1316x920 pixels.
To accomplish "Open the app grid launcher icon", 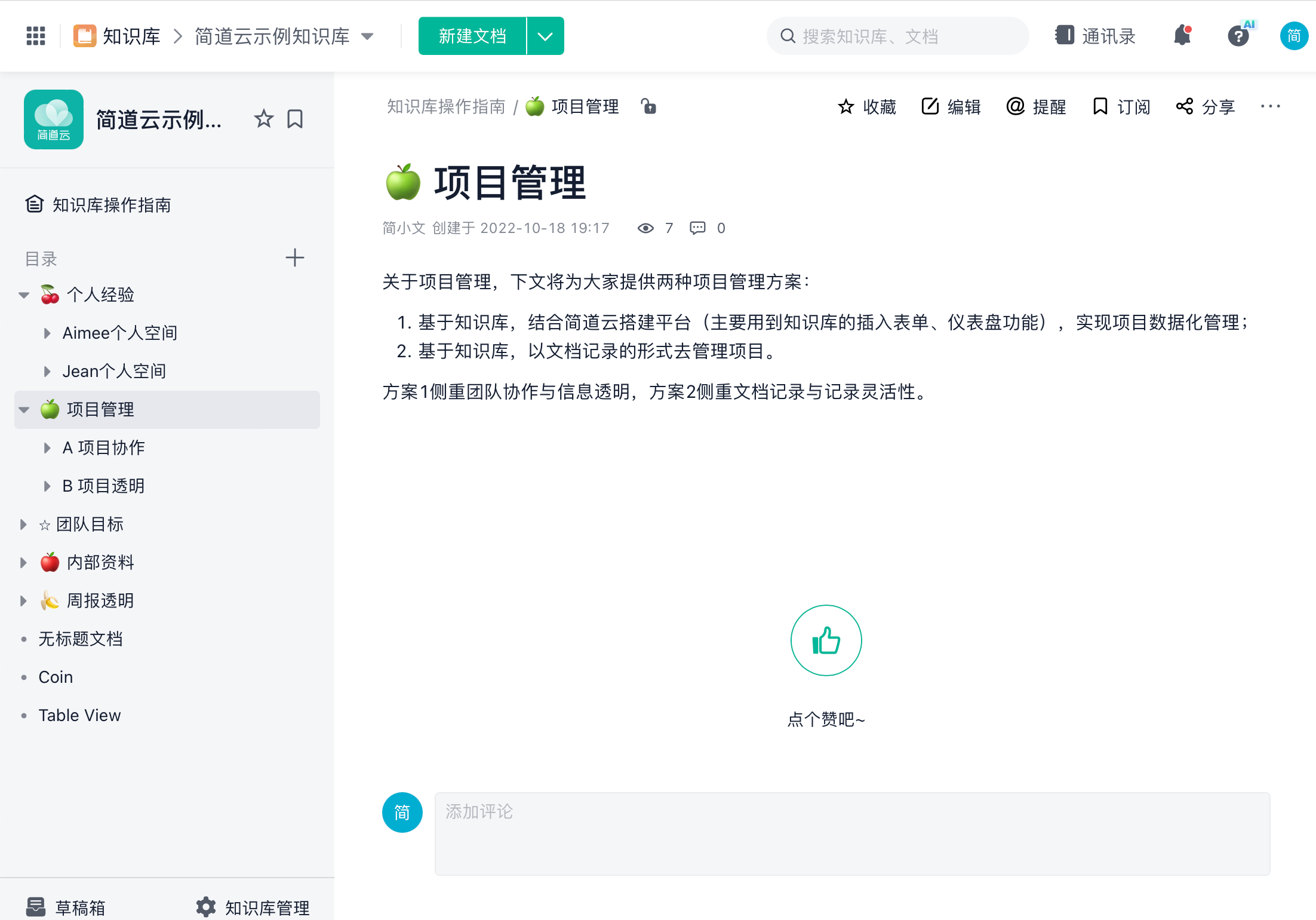I will [36, 36].
